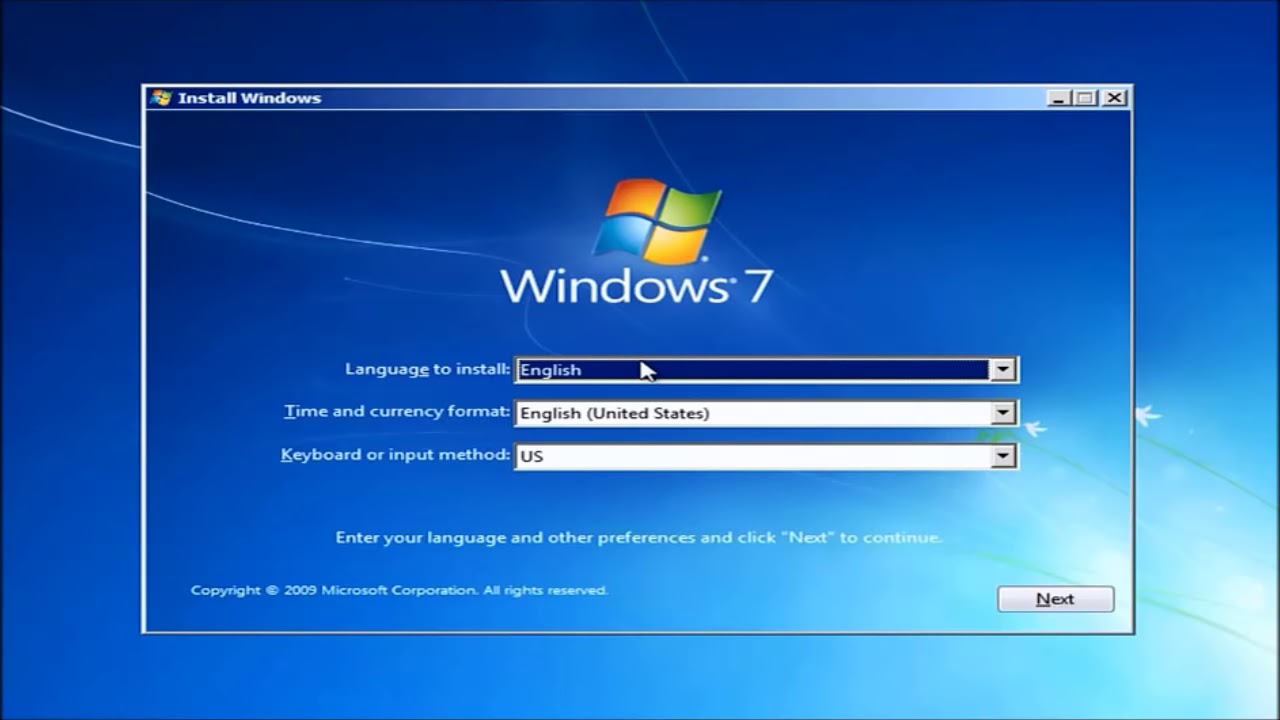The width and height of the screenshot is (1280, 720).
Task: Open the Time and currency format dropdown arrow
Action: tap(1002, 413)
